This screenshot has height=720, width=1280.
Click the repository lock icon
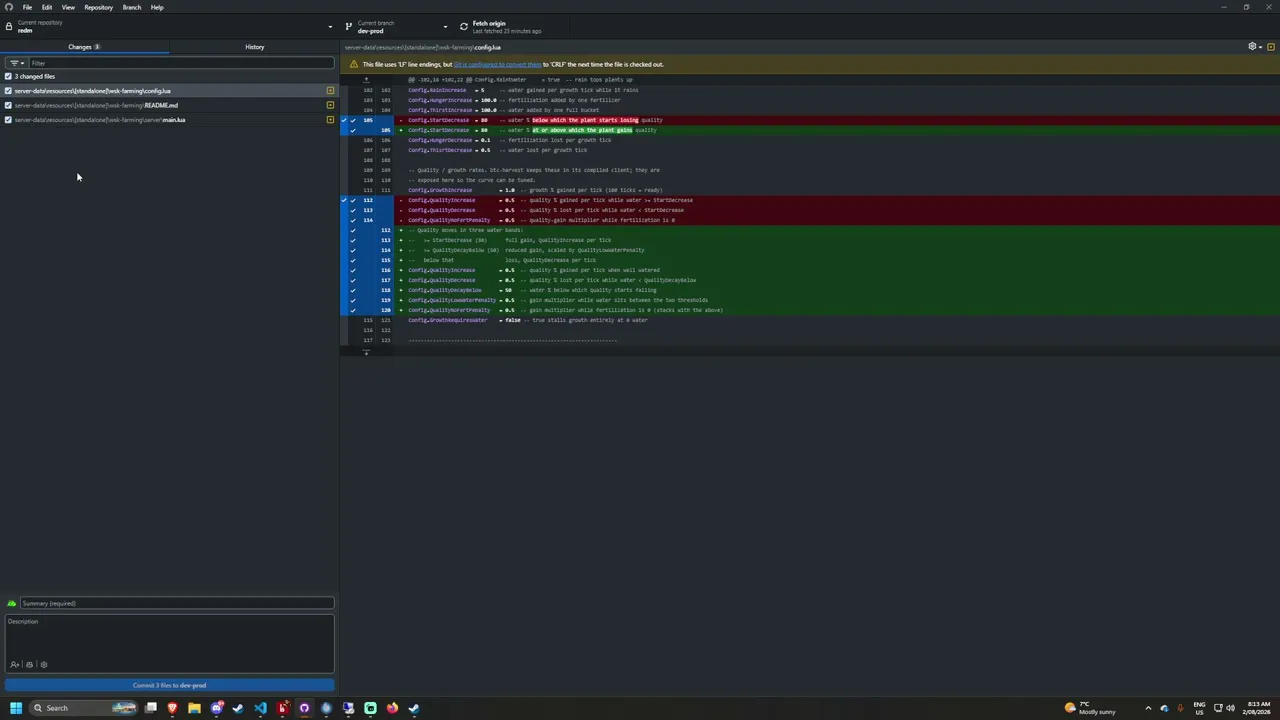9,26
